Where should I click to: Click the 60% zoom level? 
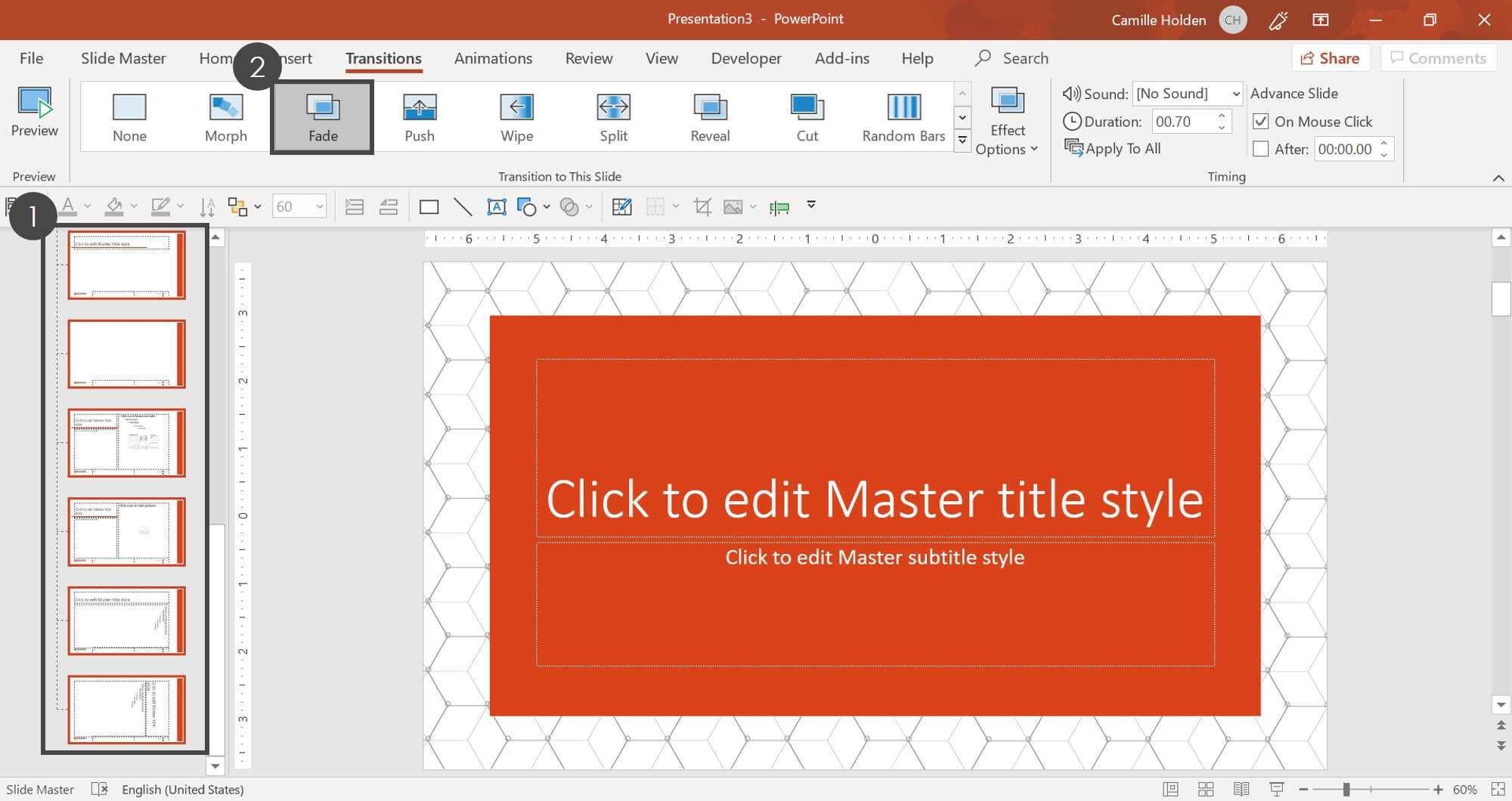tap(1465, 790)
